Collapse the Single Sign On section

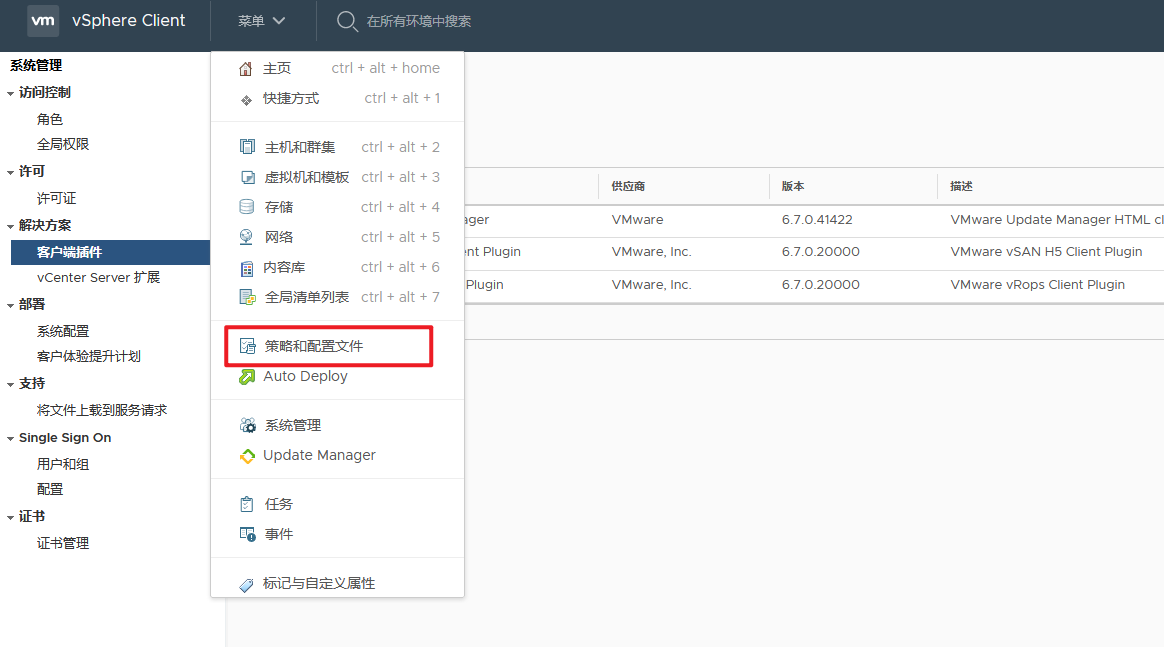(10, 439)
